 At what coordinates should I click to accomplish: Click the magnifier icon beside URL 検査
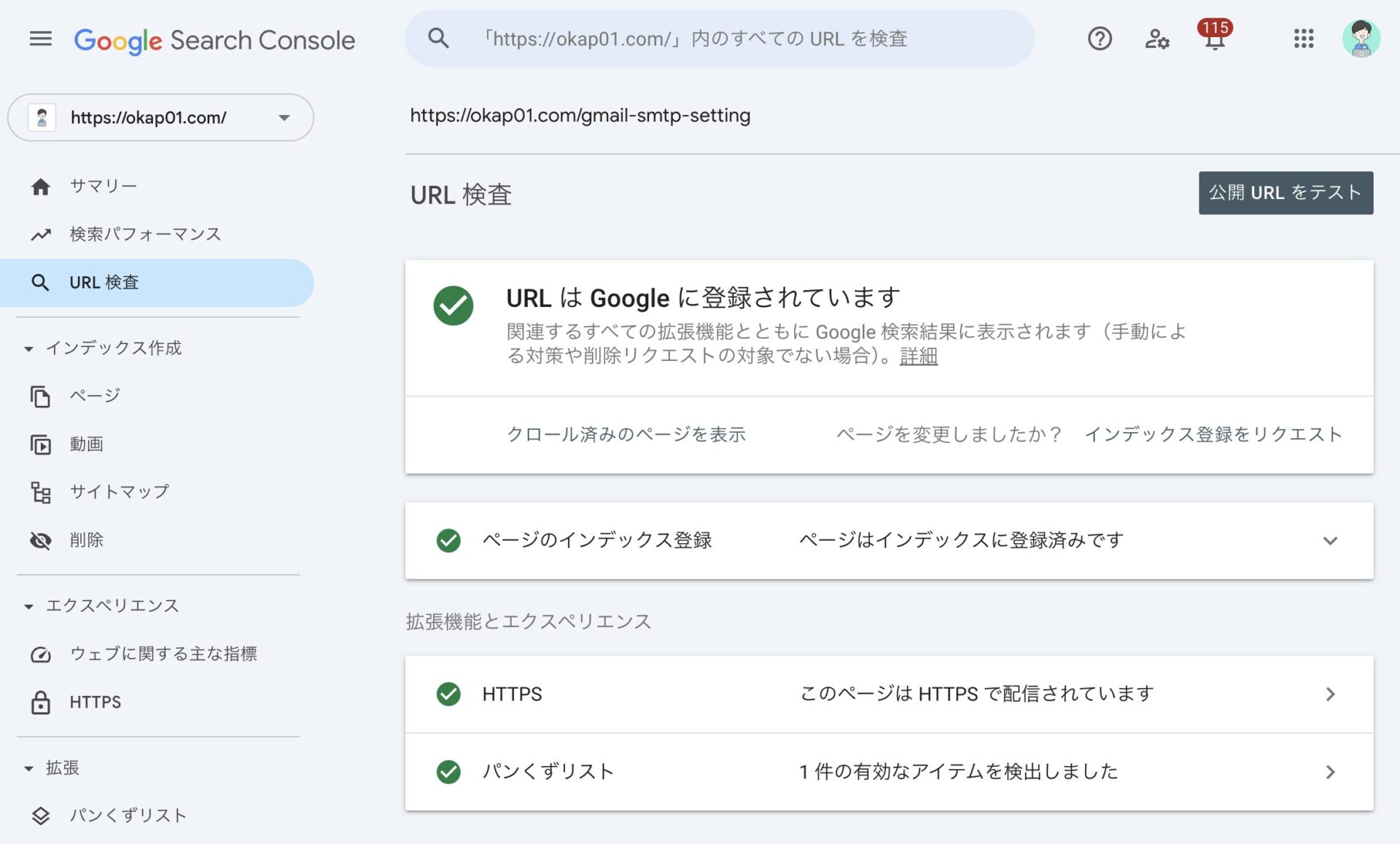click(41, 283)
